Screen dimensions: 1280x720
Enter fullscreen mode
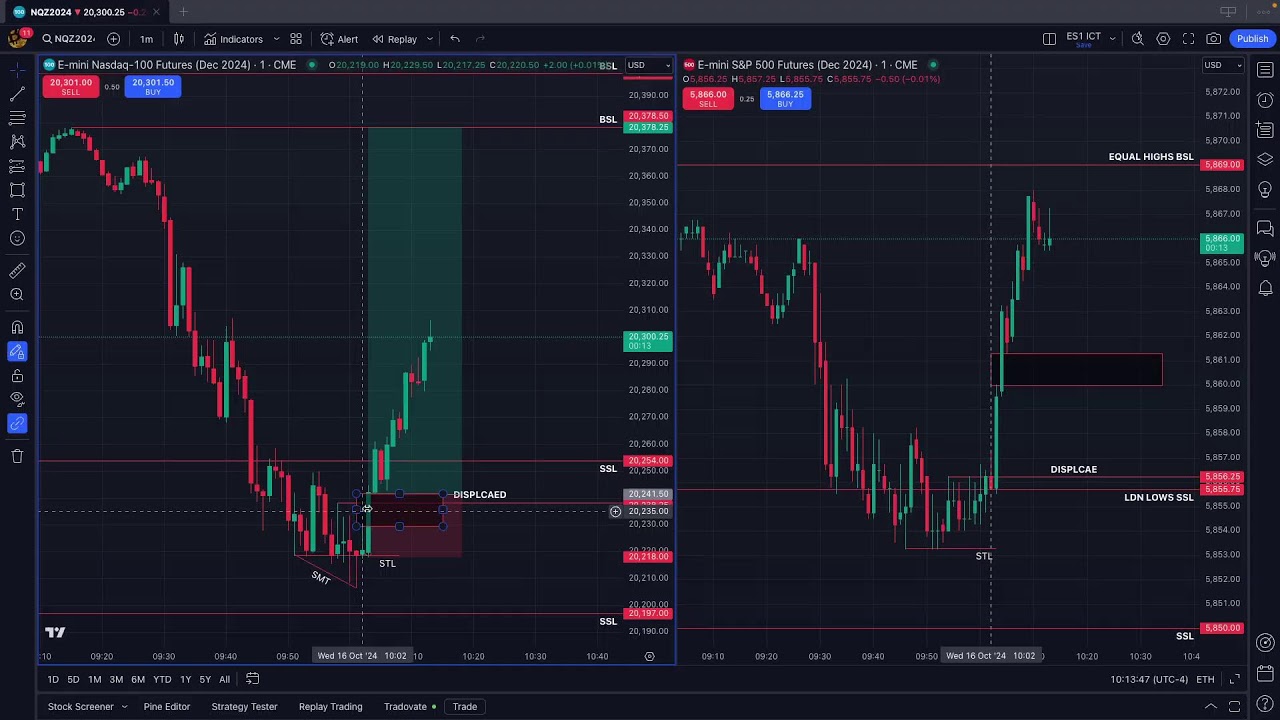tap(1188, 39)
